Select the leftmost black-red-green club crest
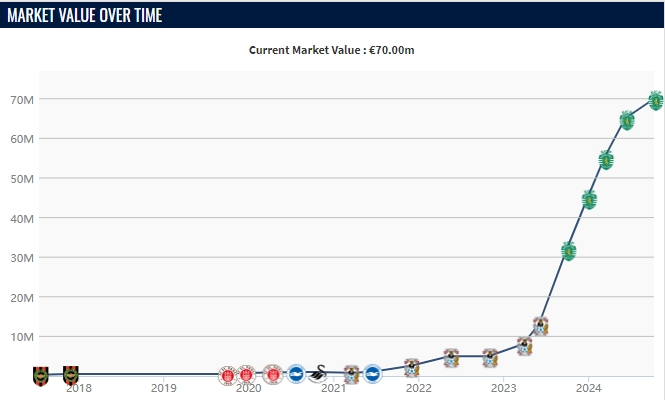Viewport: 665px width, 400px height. [40, 375]
